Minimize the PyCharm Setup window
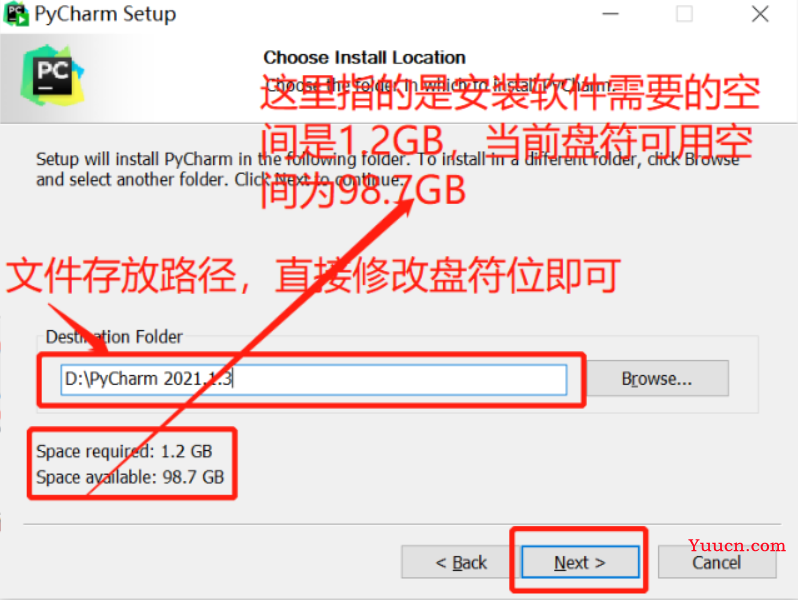Viewport: 798px width, 600px height. [610, 14]
